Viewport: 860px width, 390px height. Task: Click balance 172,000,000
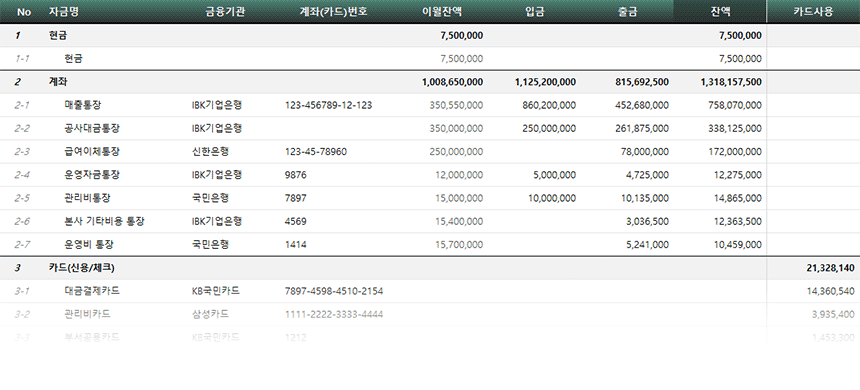click(735, 152)
